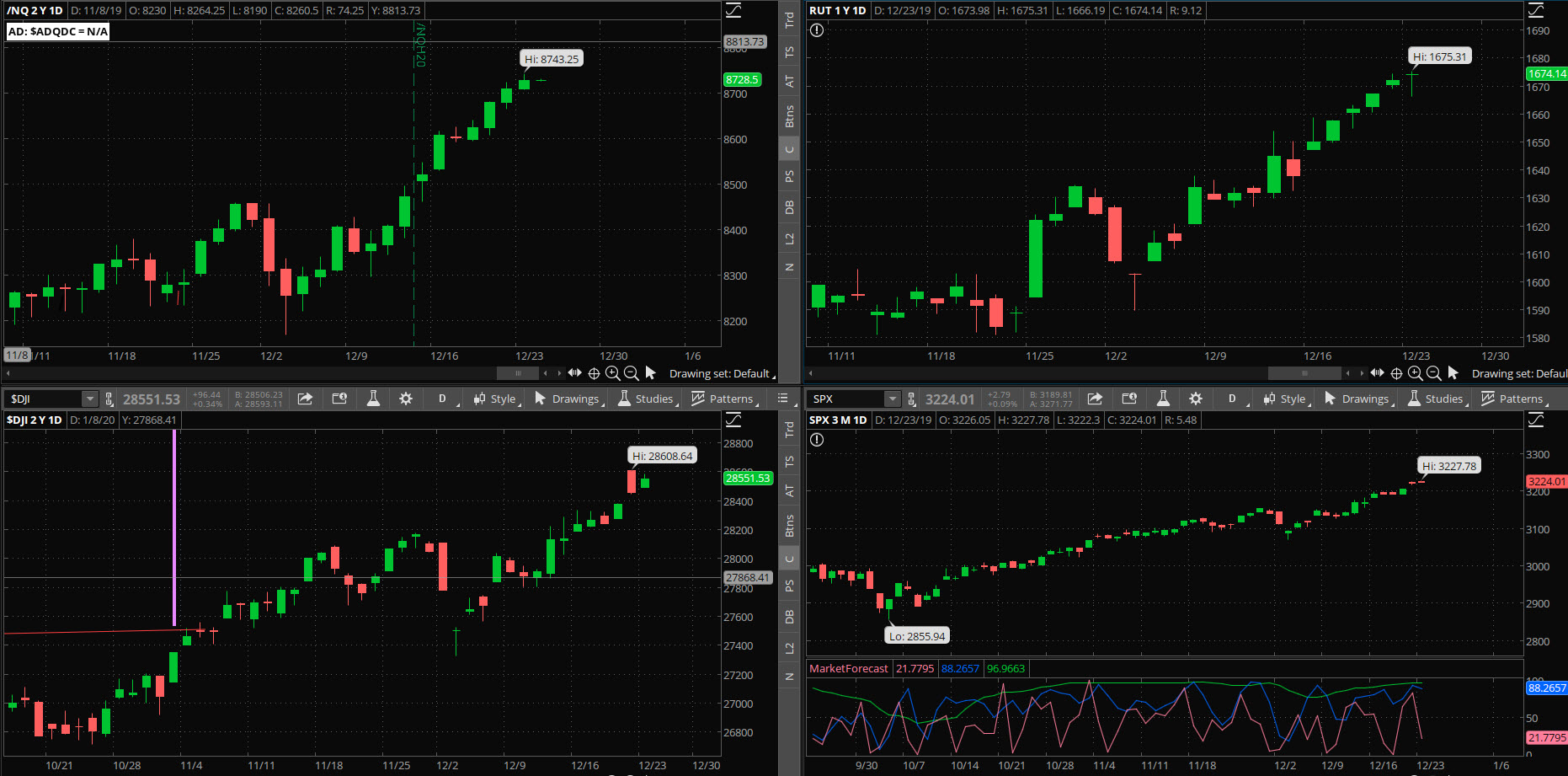Click /NQ horizontal scrollbar thumb
This screenshot has width=1568, height=776.
click(x=518, y=373)
